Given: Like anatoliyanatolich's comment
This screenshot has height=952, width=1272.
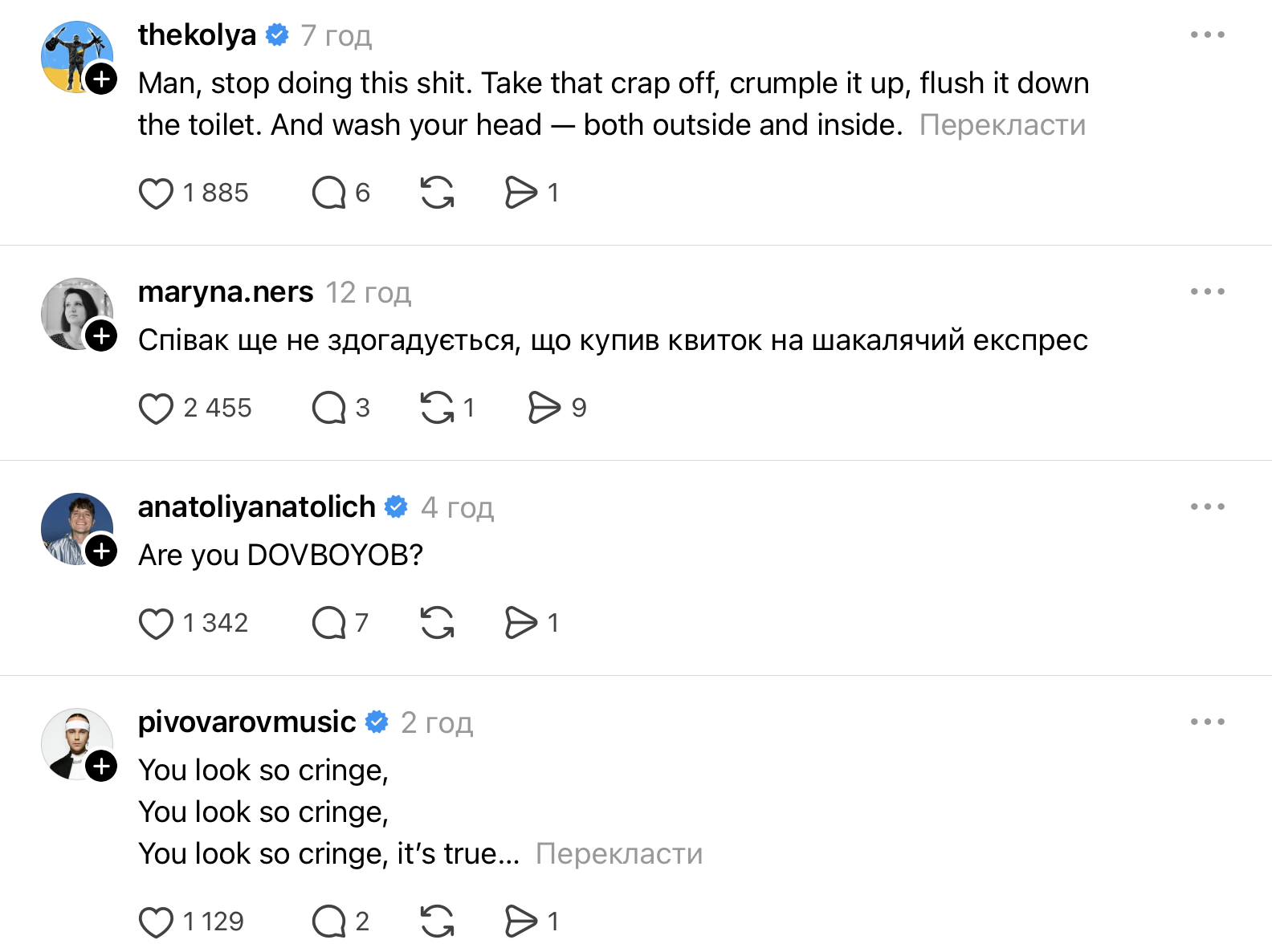Looking at the screenshot, I should pos(156,624).
